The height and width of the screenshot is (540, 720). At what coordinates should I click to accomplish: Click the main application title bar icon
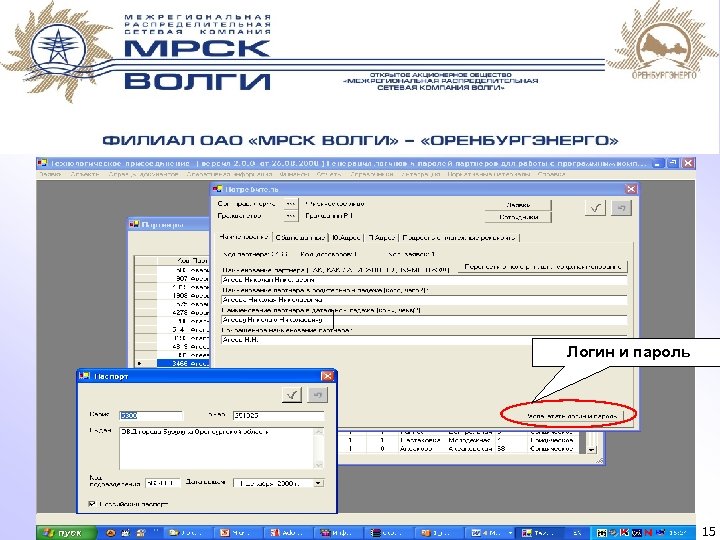click(42, 163)
